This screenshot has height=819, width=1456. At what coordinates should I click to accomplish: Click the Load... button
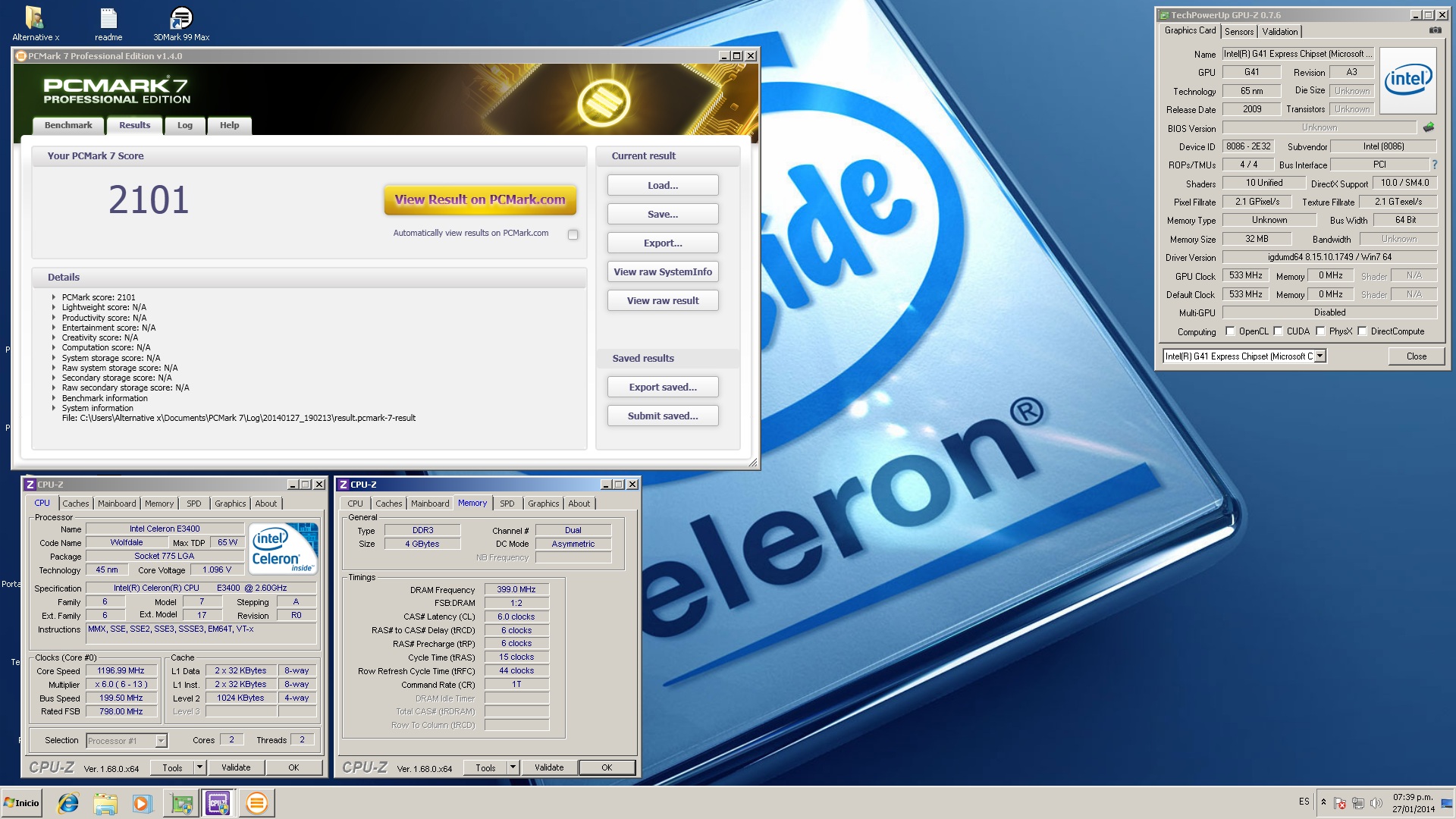coord(663,186)
